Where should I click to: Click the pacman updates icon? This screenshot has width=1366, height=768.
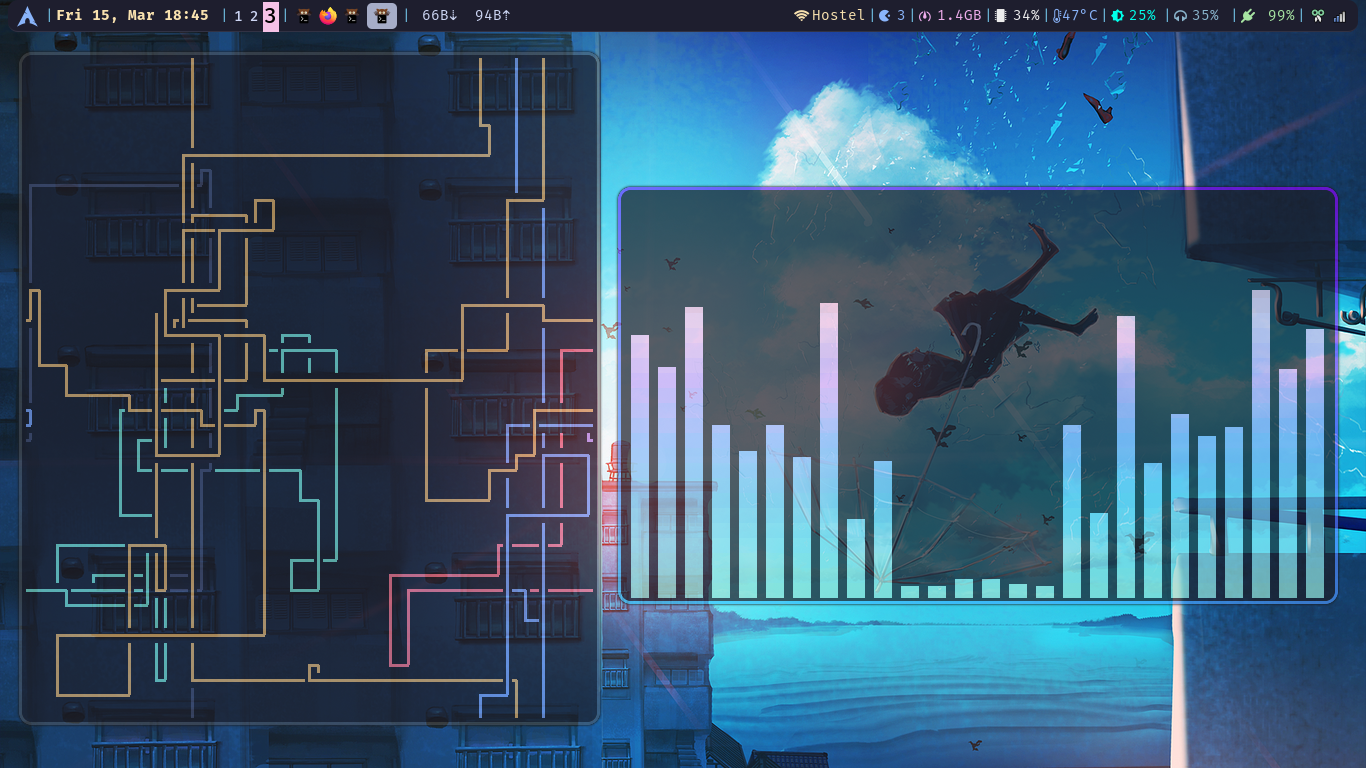click(885, 16)
